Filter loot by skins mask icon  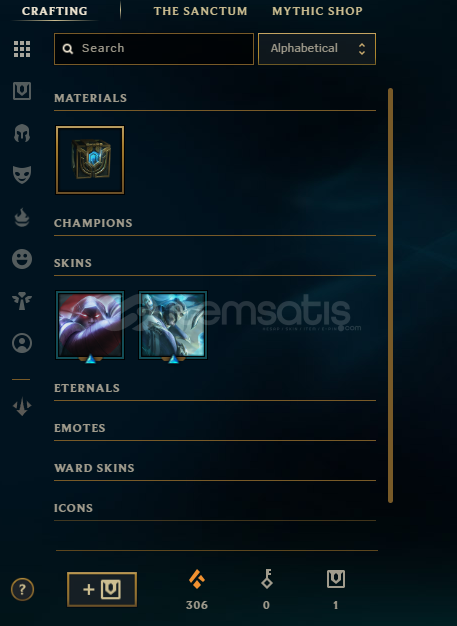click(x=22, y=175)
